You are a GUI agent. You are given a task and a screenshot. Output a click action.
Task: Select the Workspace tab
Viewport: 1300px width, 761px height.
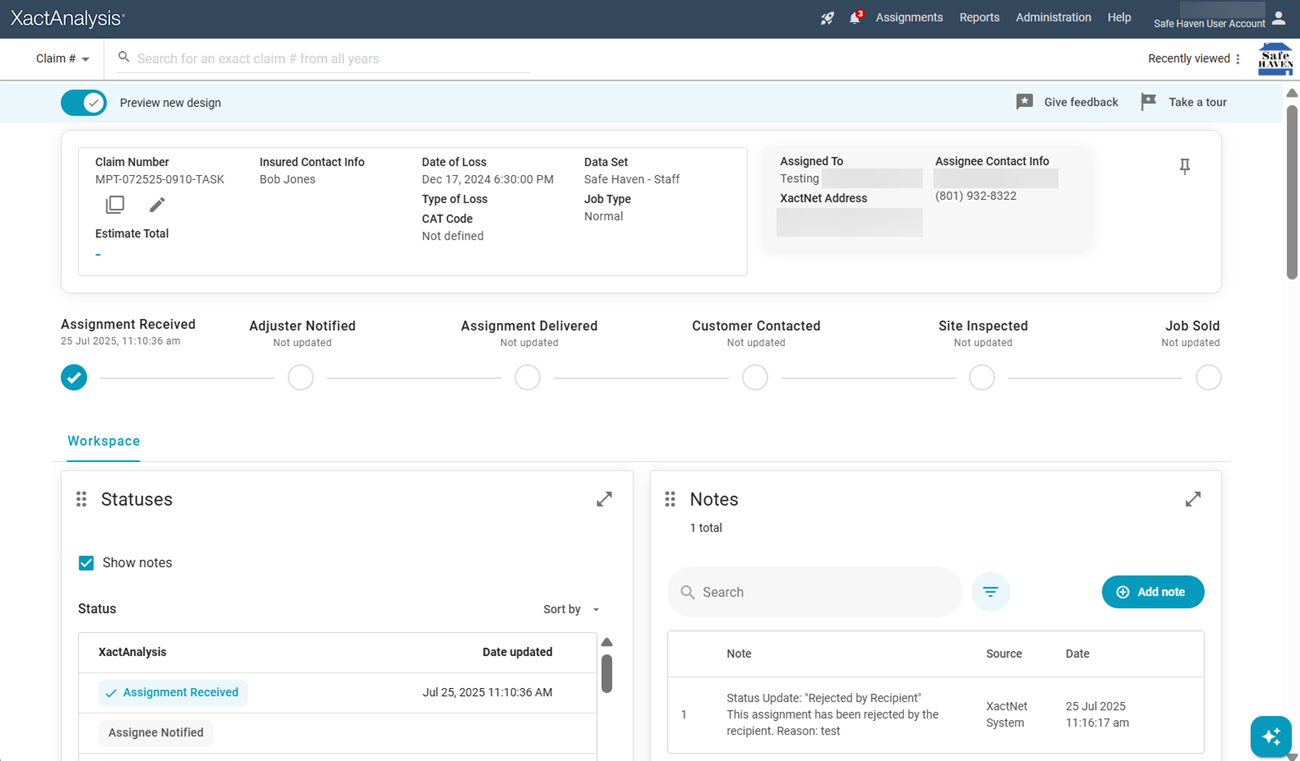(x=104, y=441)
